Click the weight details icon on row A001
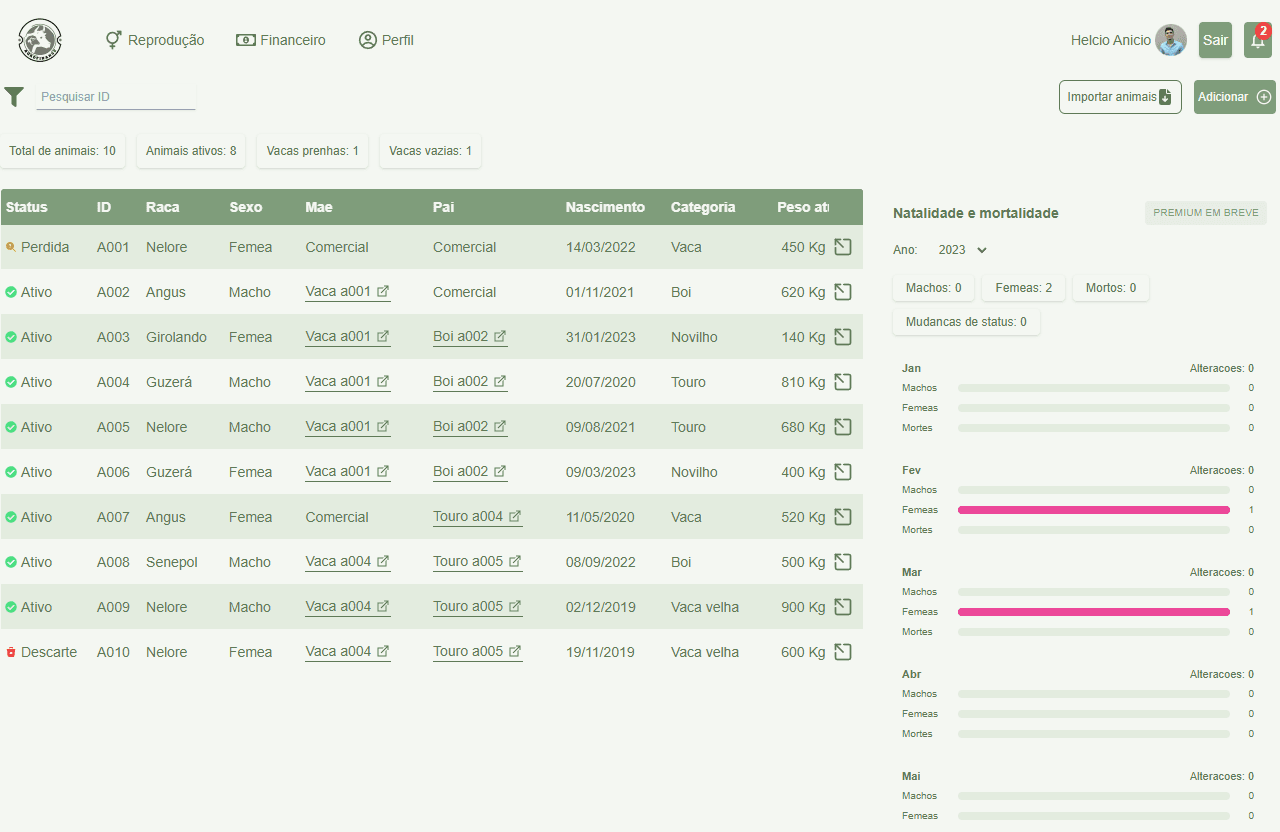 pyautogui.click(x=842, y=246)
